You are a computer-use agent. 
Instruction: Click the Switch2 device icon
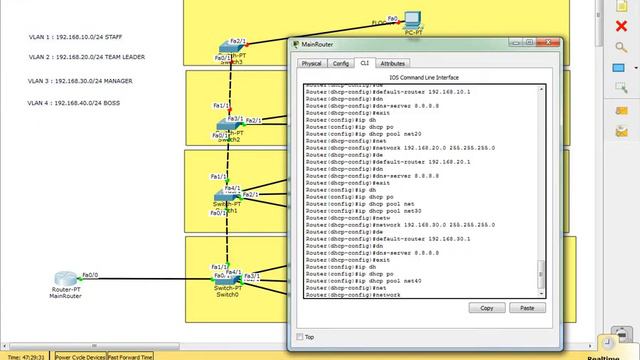point(229,124)
